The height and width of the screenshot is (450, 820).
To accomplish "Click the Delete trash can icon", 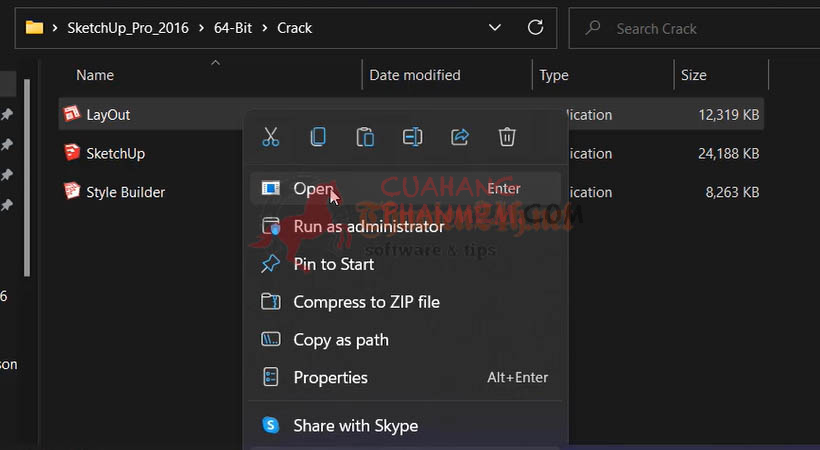I will coord(507,137).
